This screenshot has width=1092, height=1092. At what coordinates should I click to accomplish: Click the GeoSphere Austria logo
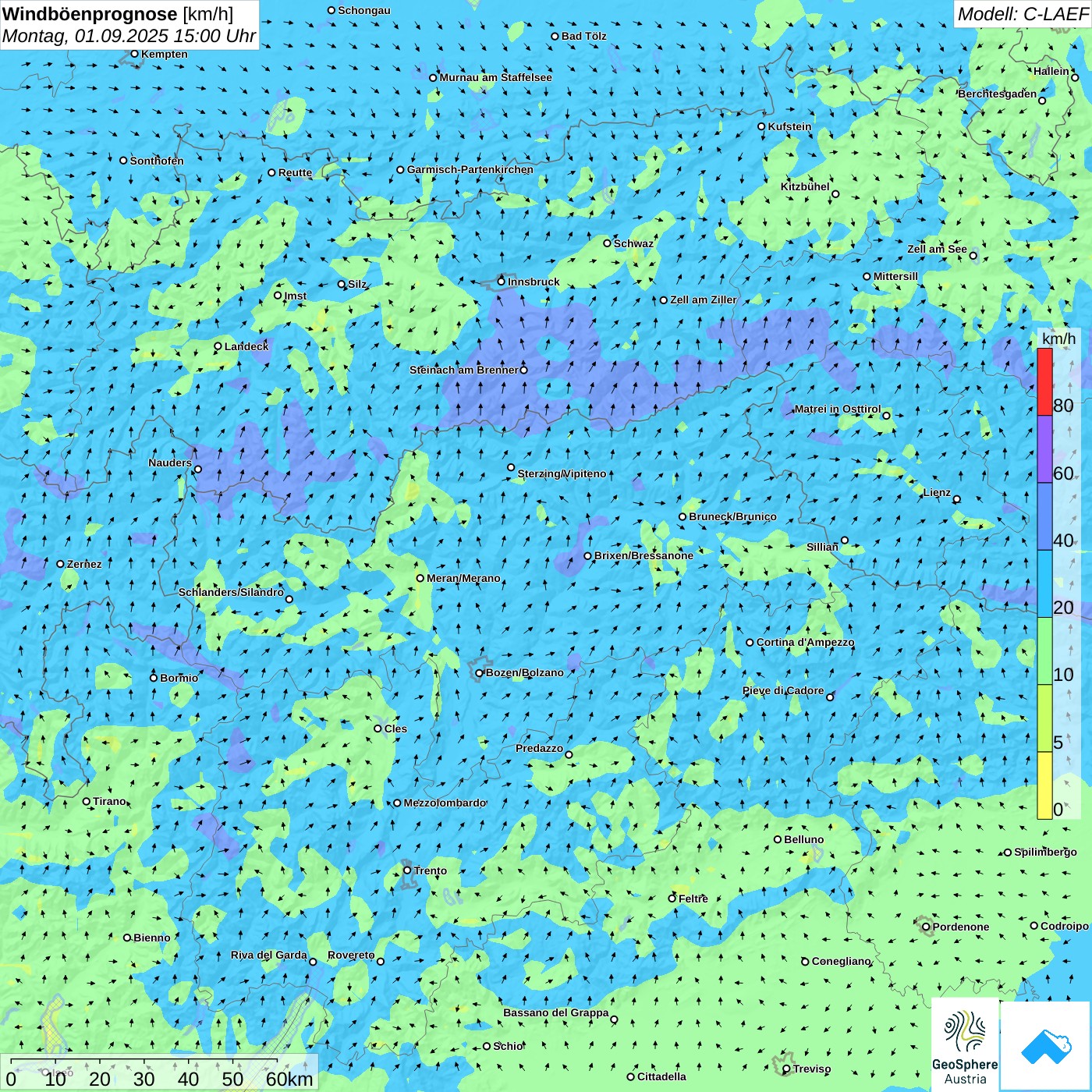point(965,1044)
